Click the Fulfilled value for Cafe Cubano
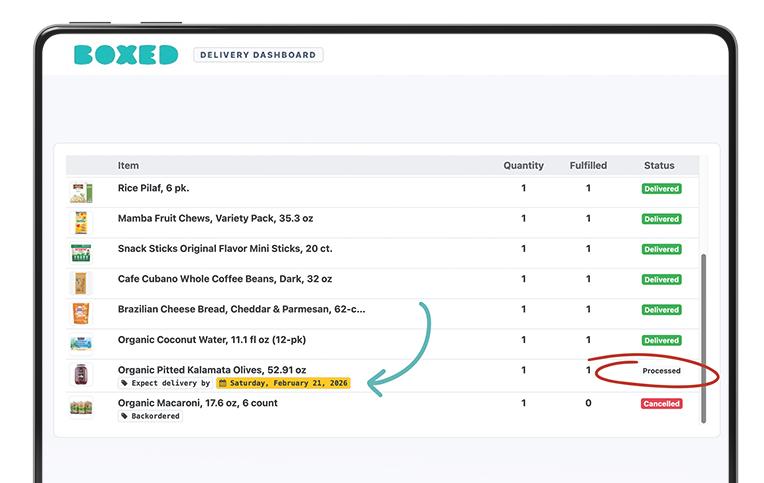The width and height of the screenshot is (764, 483). (588, 279)
